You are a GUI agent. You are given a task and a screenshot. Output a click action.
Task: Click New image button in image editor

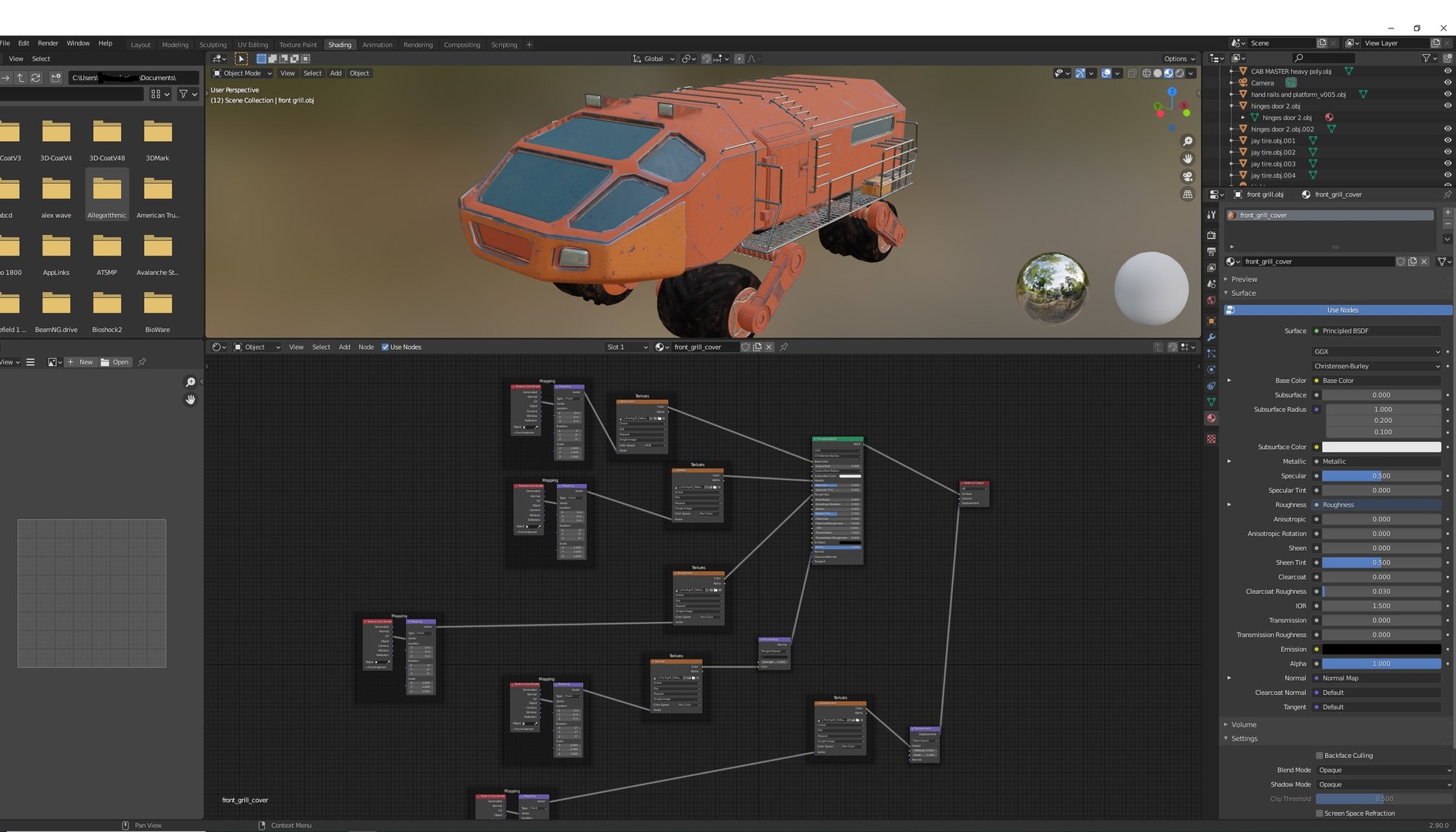pyautogui.click(x=81, y=362)
